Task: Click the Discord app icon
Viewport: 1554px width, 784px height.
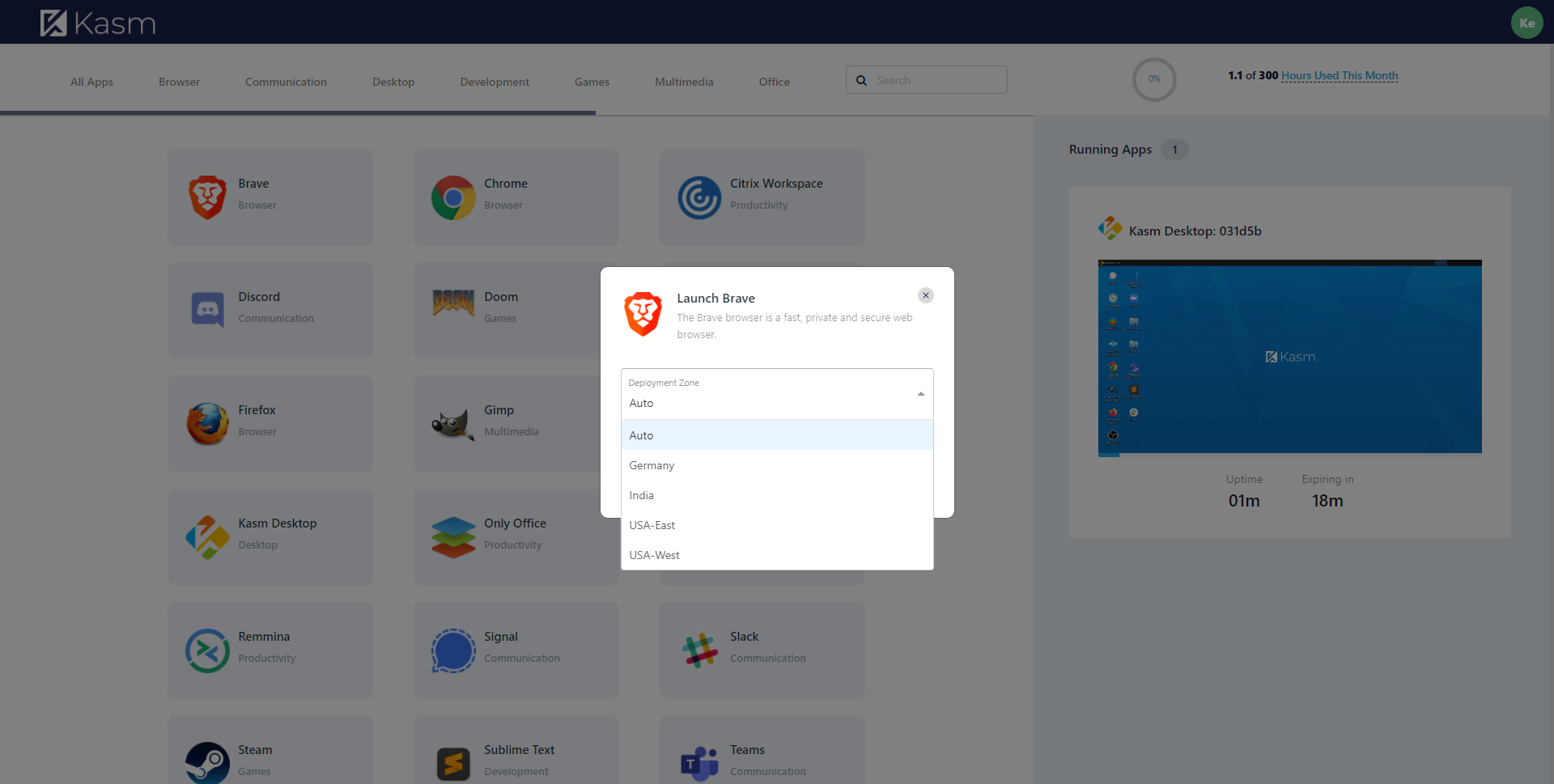Action: (207, 311)
